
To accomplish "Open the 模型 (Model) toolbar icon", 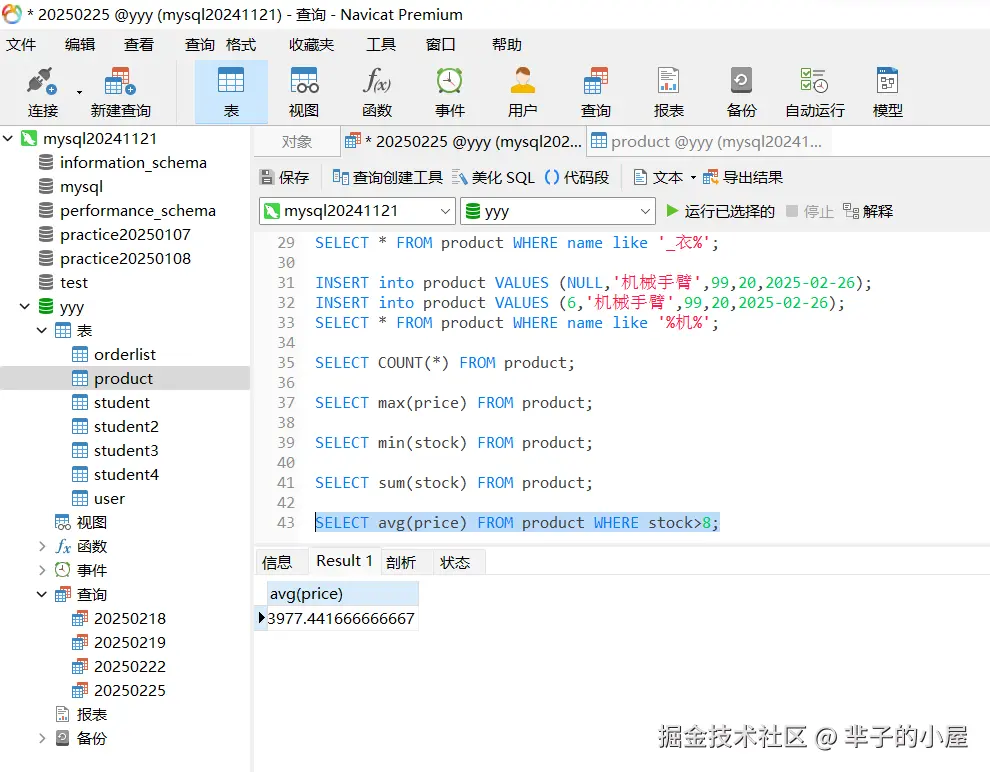I will [x=887, y=92].
